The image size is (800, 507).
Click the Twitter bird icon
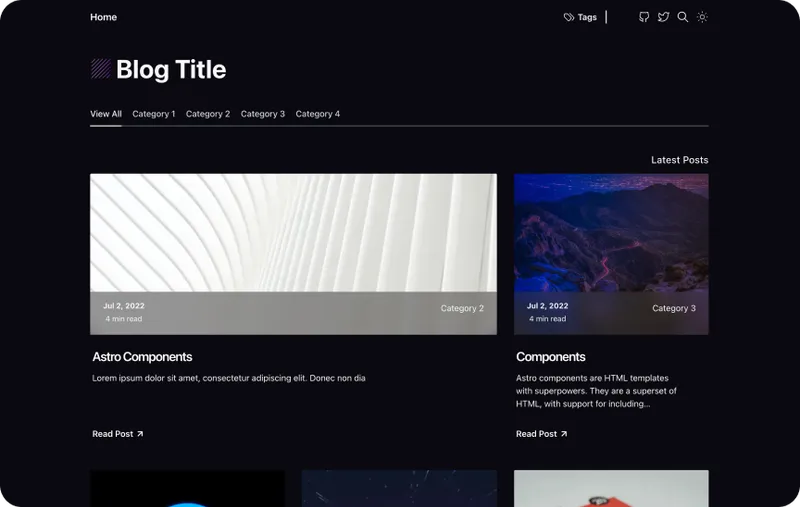coord(663,17)
